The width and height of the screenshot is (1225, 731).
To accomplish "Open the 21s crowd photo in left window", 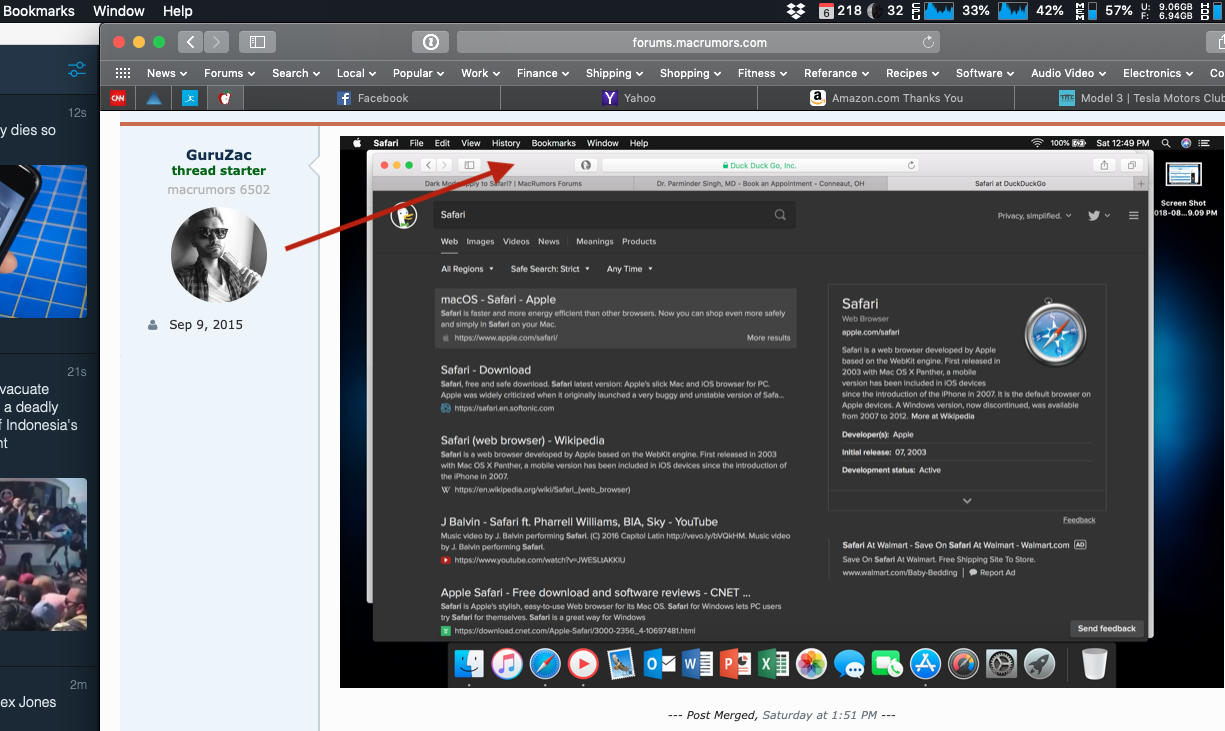I will pos(43,554).
